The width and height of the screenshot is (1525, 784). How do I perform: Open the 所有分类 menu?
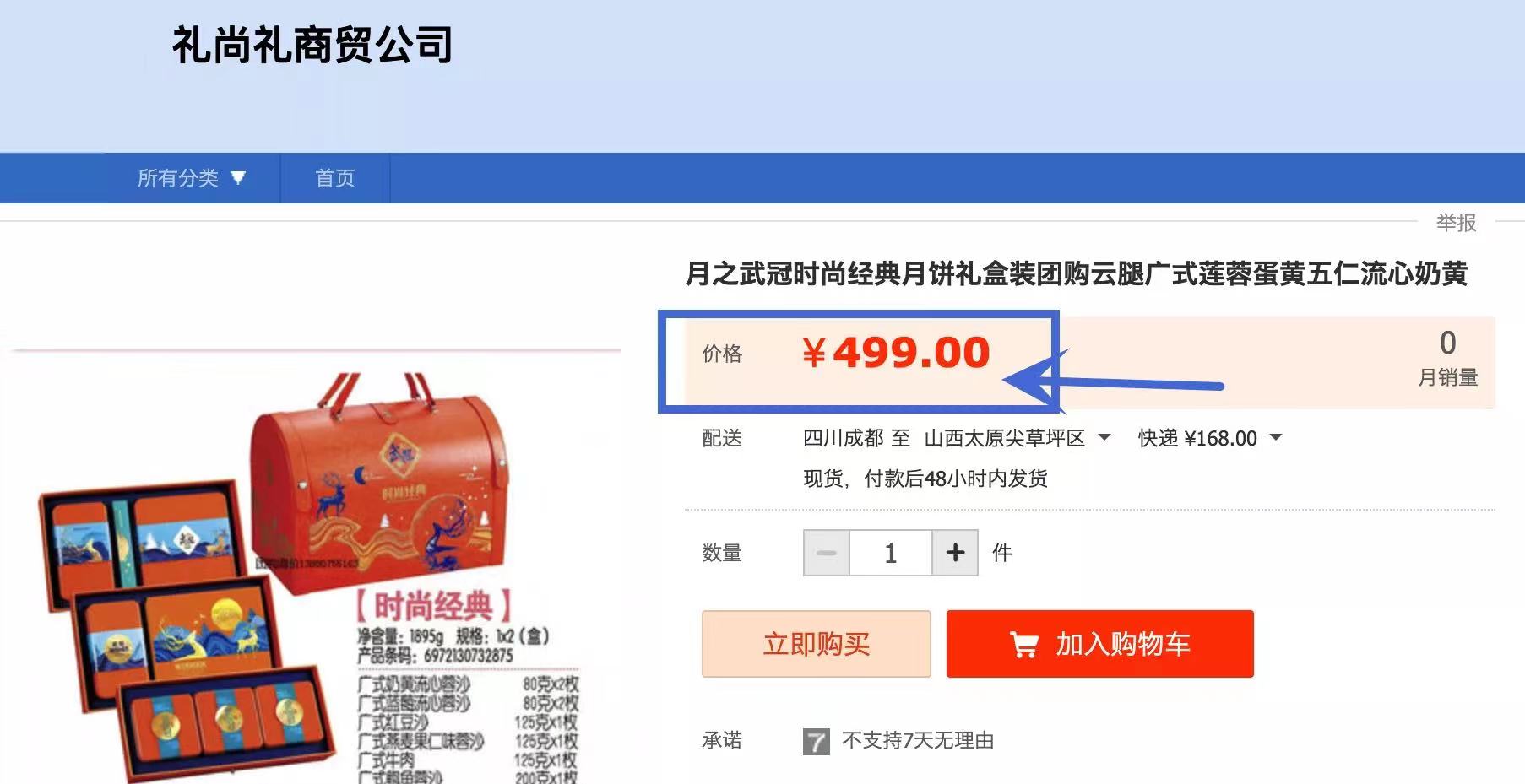192,178
